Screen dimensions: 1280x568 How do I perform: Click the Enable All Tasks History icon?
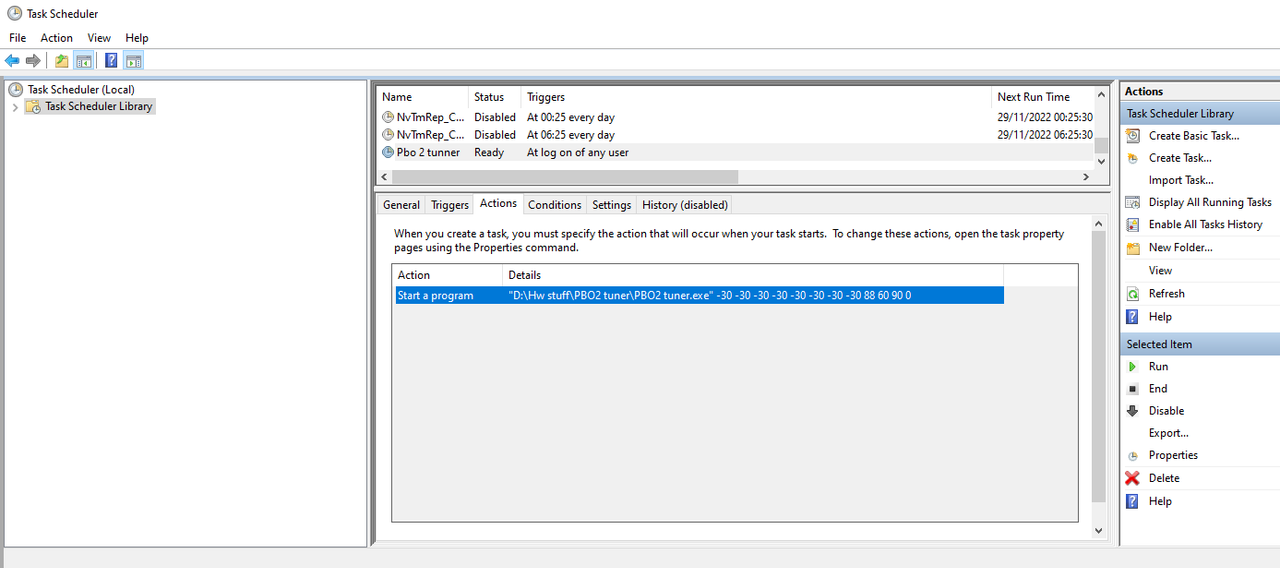point(1133,225)
